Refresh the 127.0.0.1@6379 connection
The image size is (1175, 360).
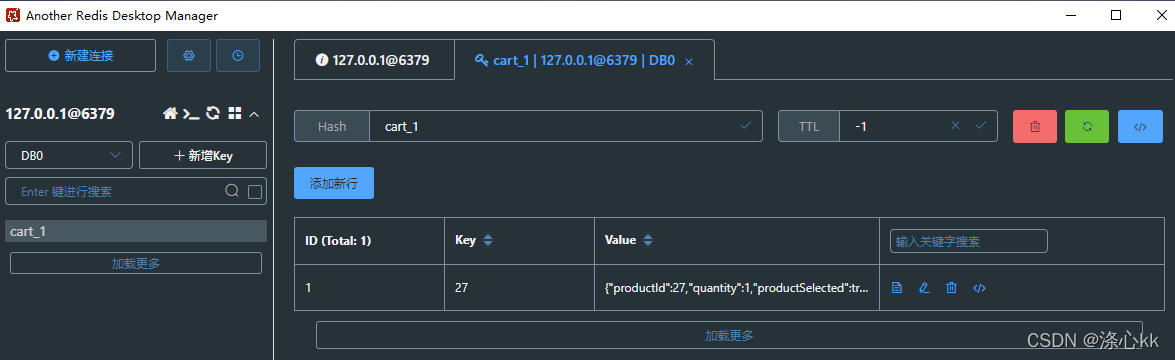pyautogui.click(x=213, y=113)
